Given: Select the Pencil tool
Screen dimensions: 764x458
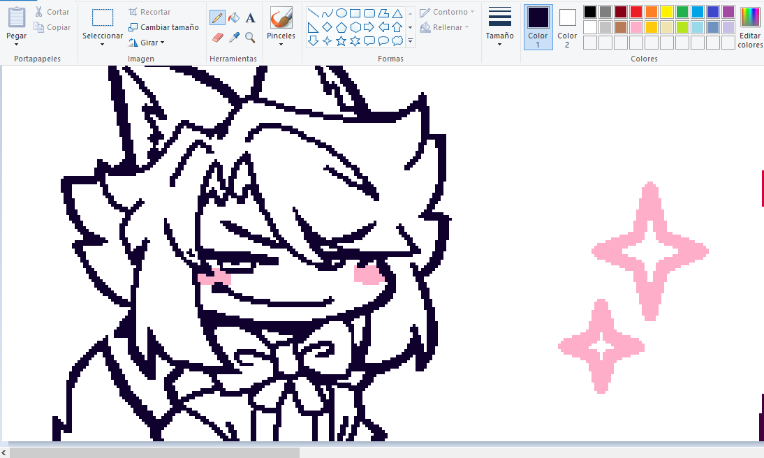Looking at the screenshot, I should coord(217,18).
